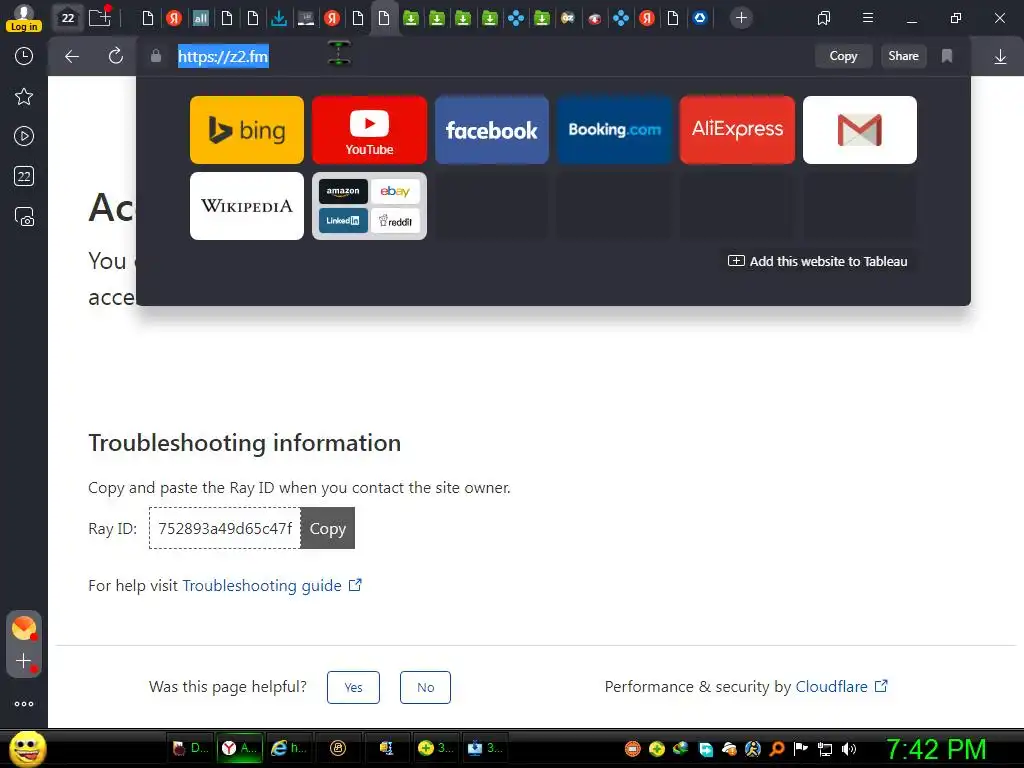Screen dimensions: 1024x768
Task: Click the plus icon in the sidebar
Action: [24, 661]
